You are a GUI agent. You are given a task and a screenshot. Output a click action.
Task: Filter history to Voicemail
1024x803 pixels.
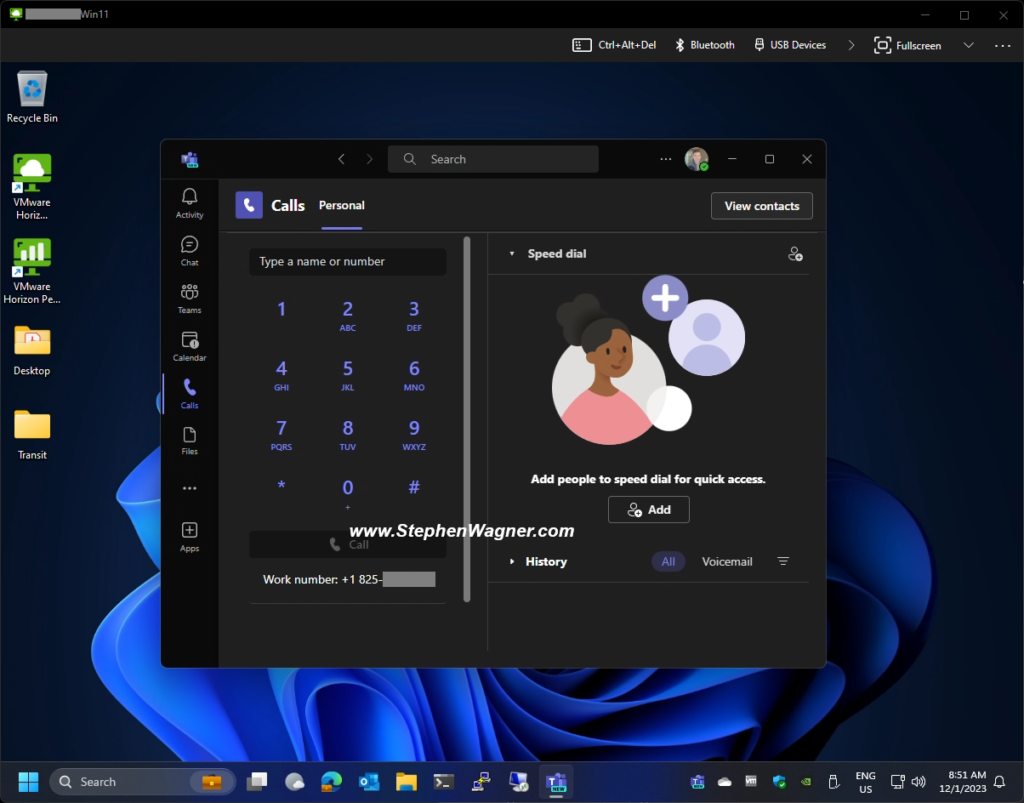(x=727, y=561)
